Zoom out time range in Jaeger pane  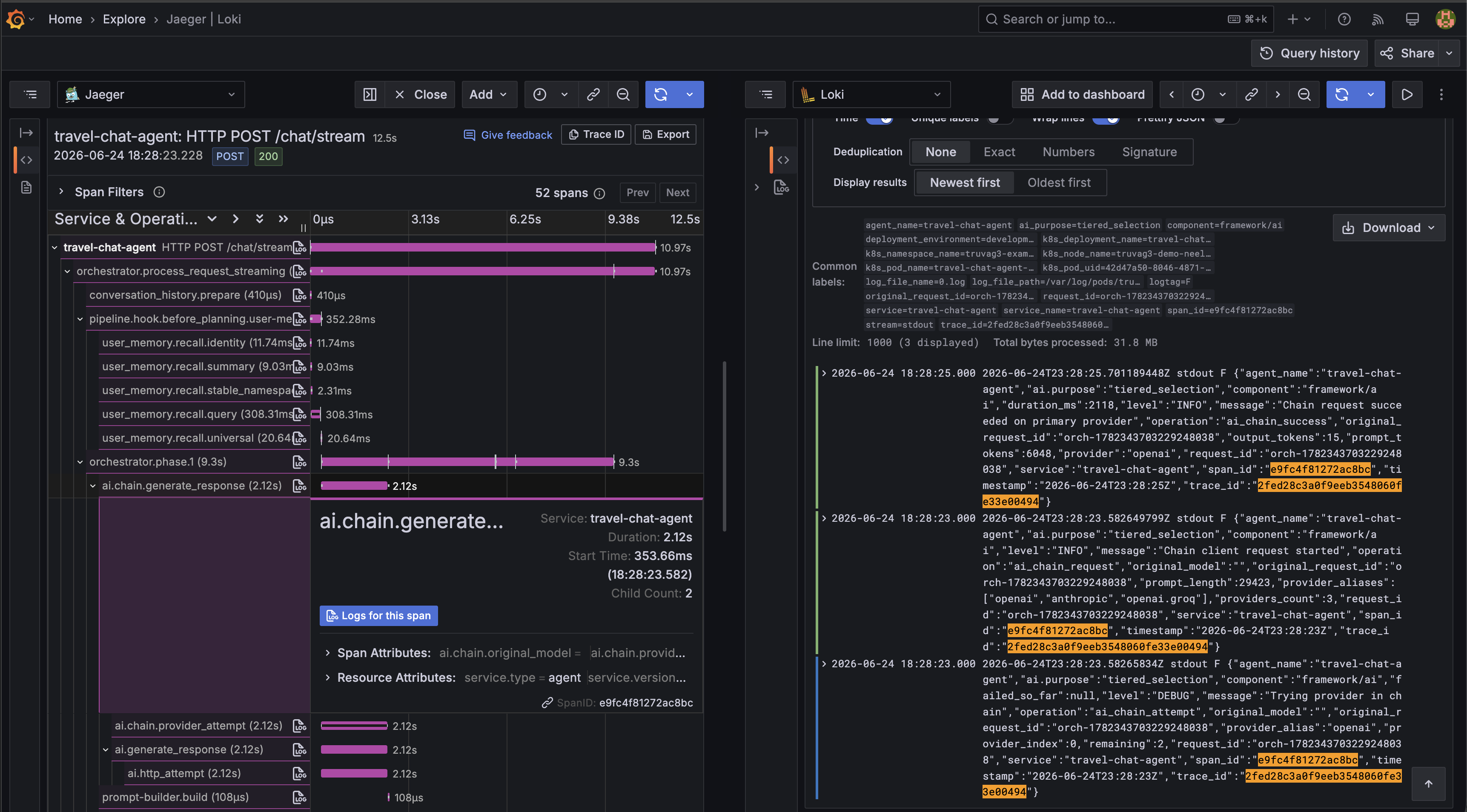point(623,94)
